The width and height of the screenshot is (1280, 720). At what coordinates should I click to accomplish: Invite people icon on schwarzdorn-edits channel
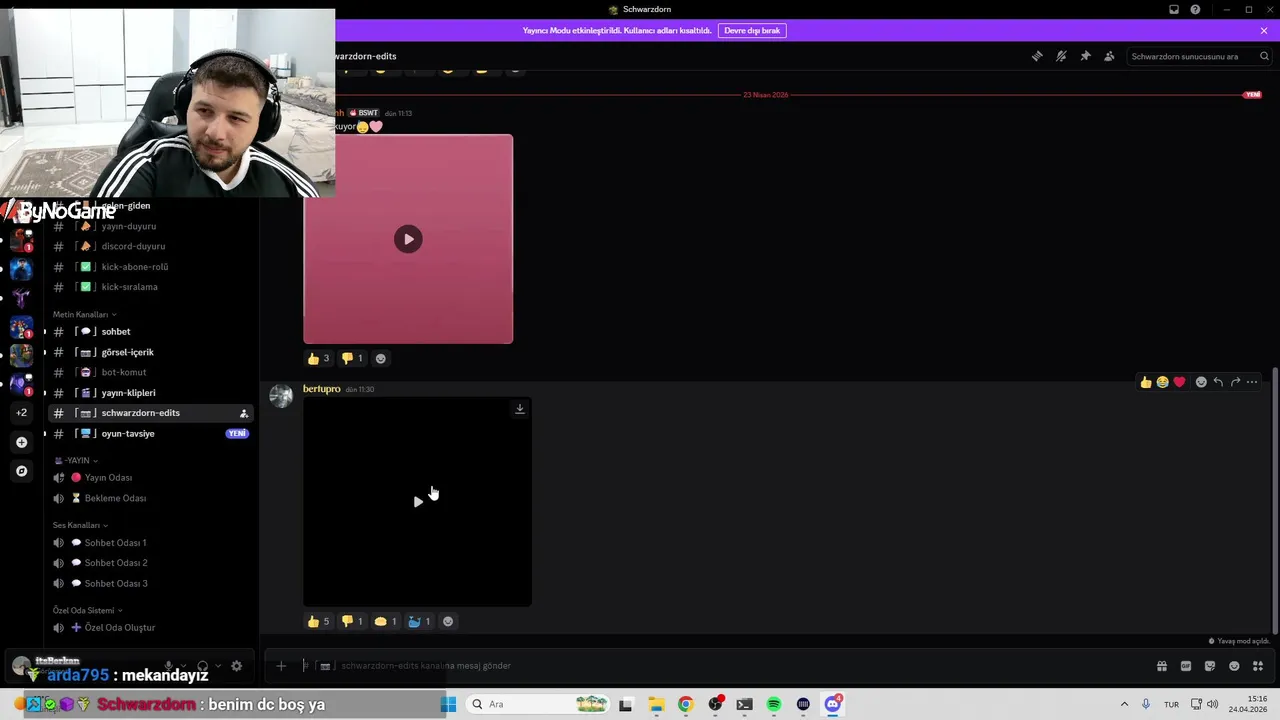(243, 413)
